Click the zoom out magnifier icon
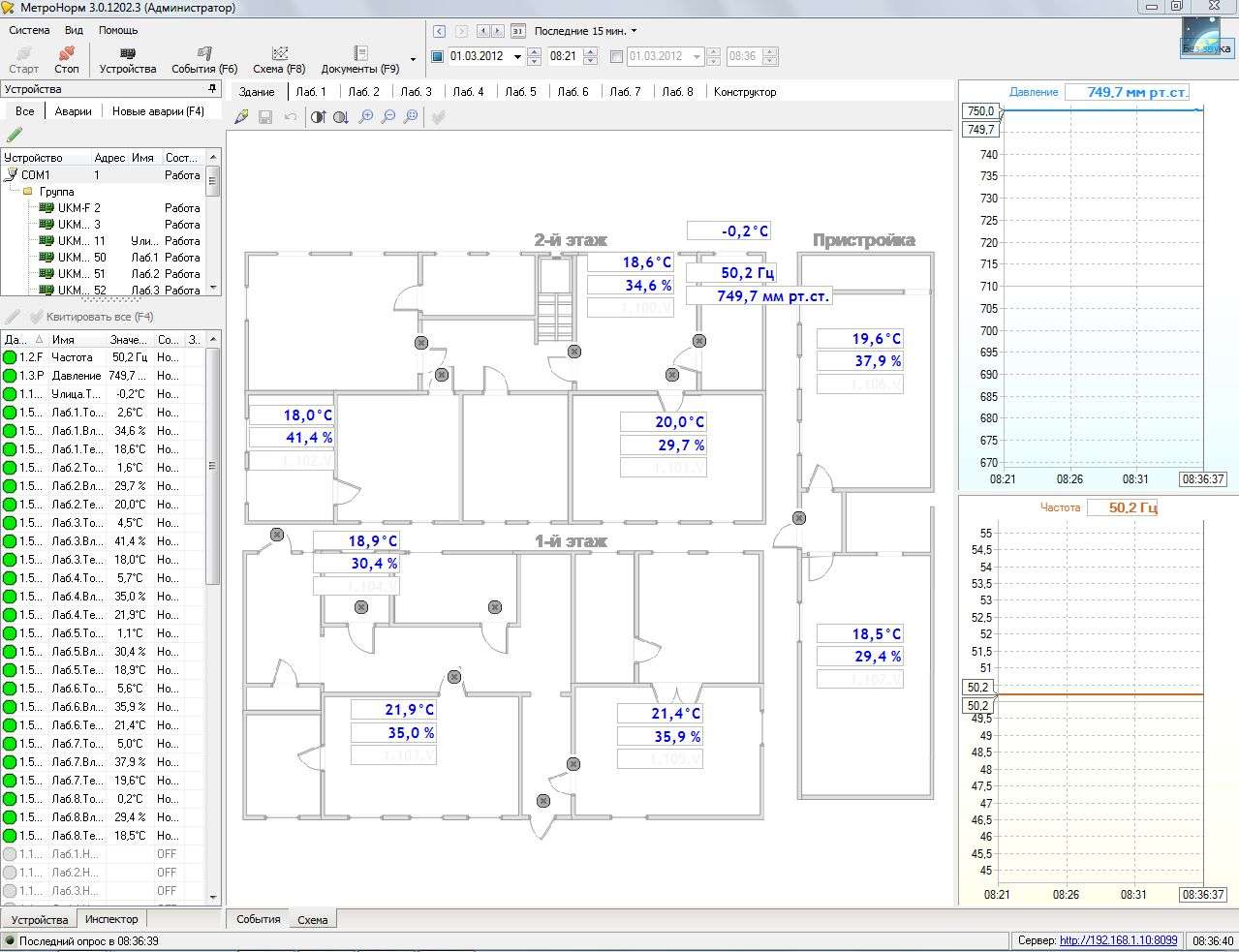 click(x=388, y=117)
